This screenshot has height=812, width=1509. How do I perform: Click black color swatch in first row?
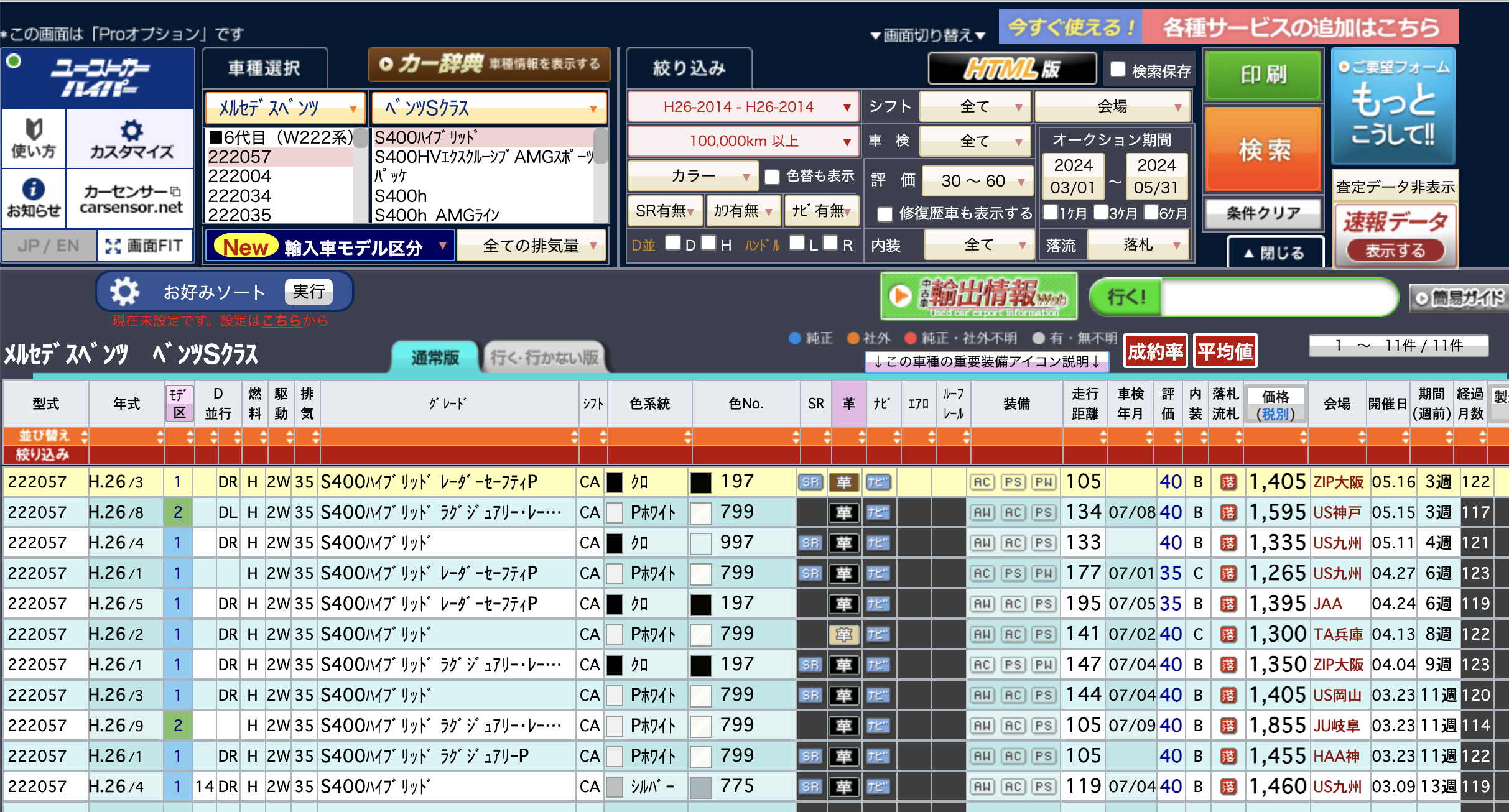[x=615, y=482]
